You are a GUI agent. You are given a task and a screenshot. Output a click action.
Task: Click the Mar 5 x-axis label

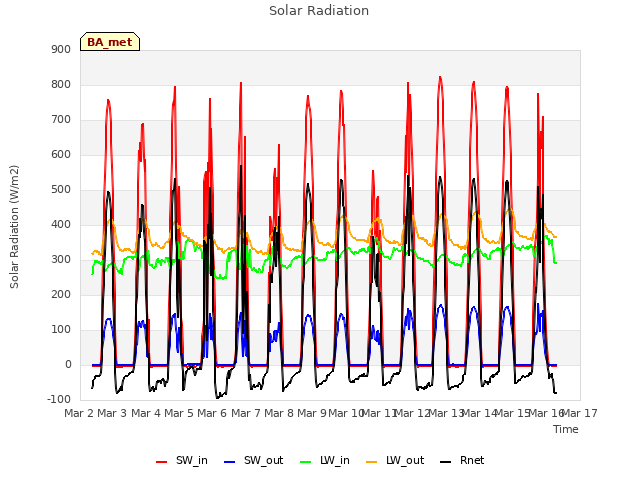point(179,413)
